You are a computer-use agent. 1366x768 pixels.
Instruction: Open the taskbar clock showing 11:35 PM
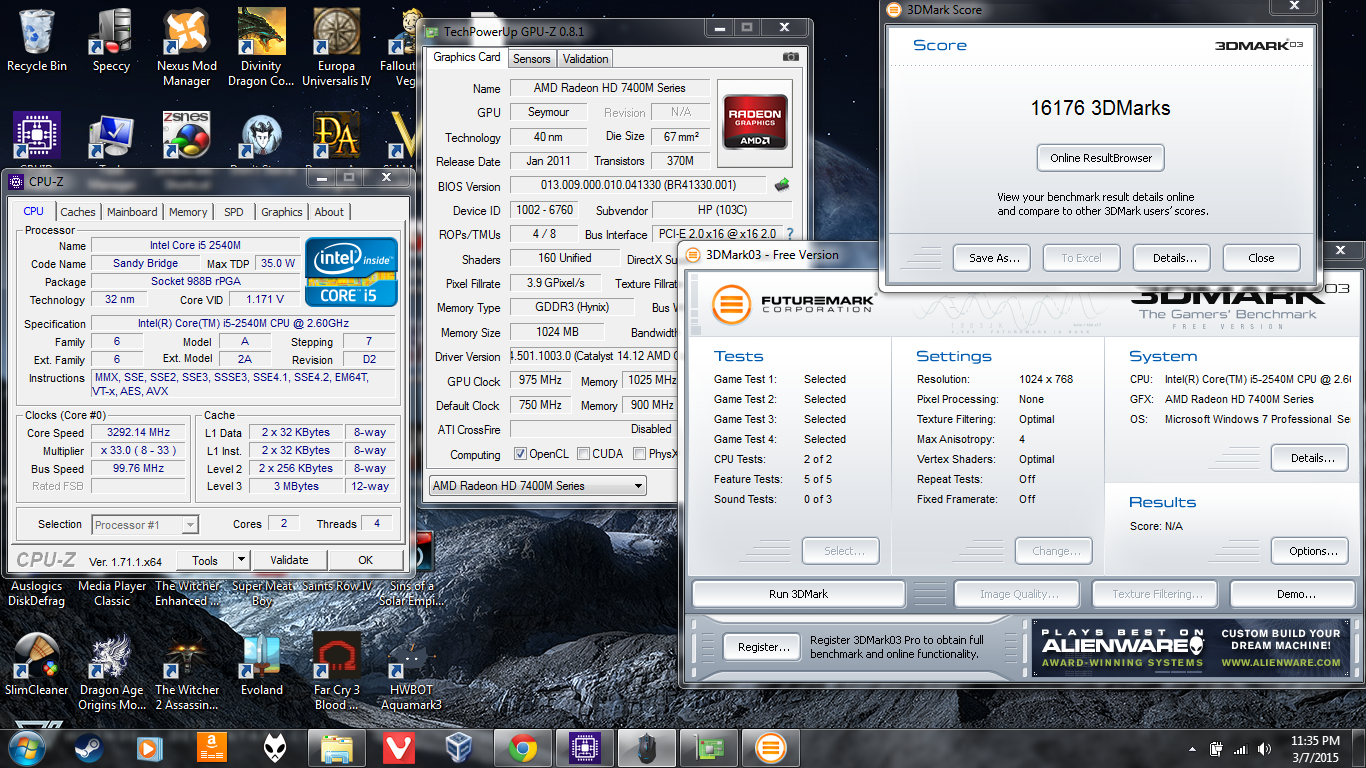click(x=1315, y=748)
